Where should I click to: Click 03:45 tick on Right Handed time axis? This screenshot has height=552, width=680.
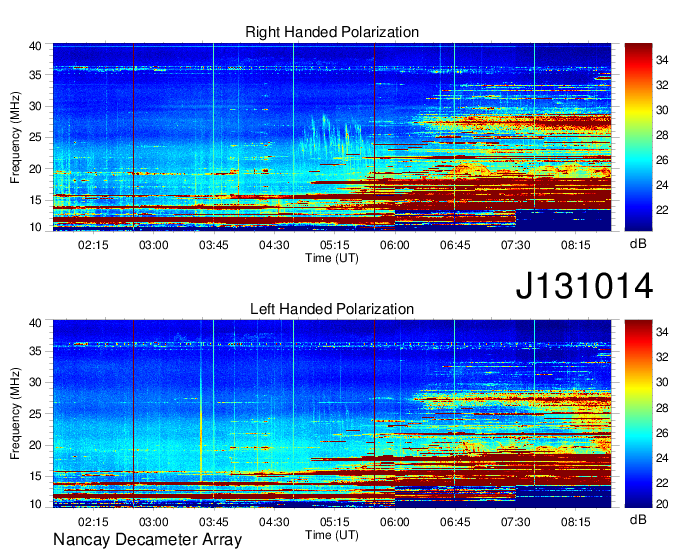tap(213, 245)
